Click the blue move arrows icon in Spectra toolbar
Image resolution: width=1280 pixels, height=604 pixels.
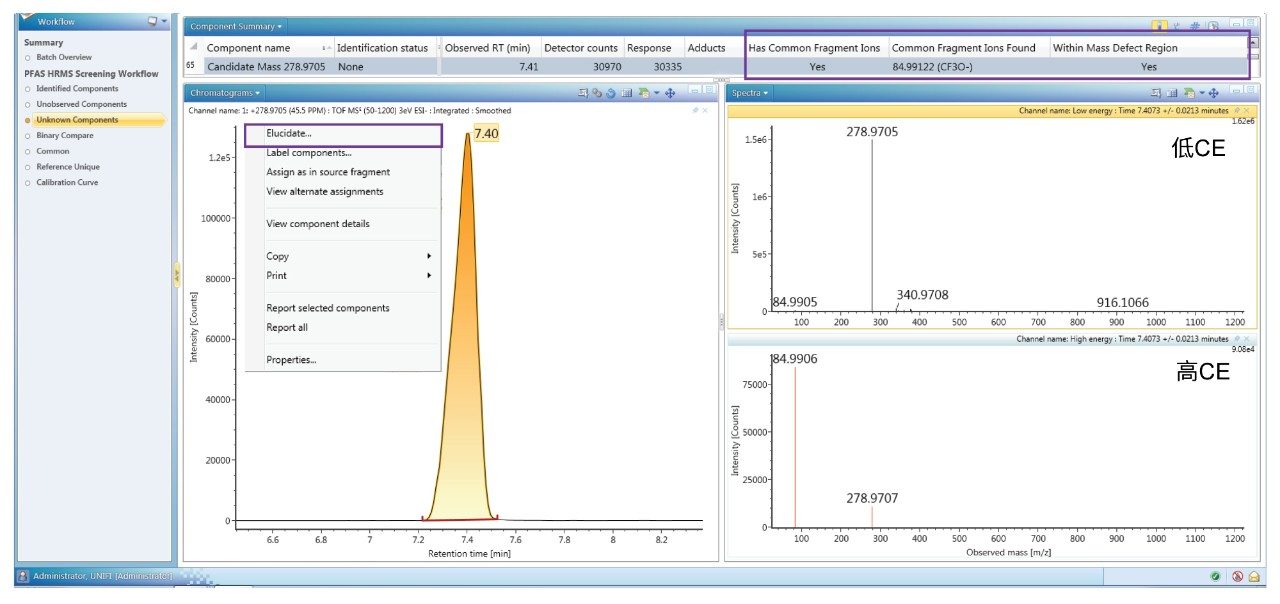click(x=1213, y=92)
